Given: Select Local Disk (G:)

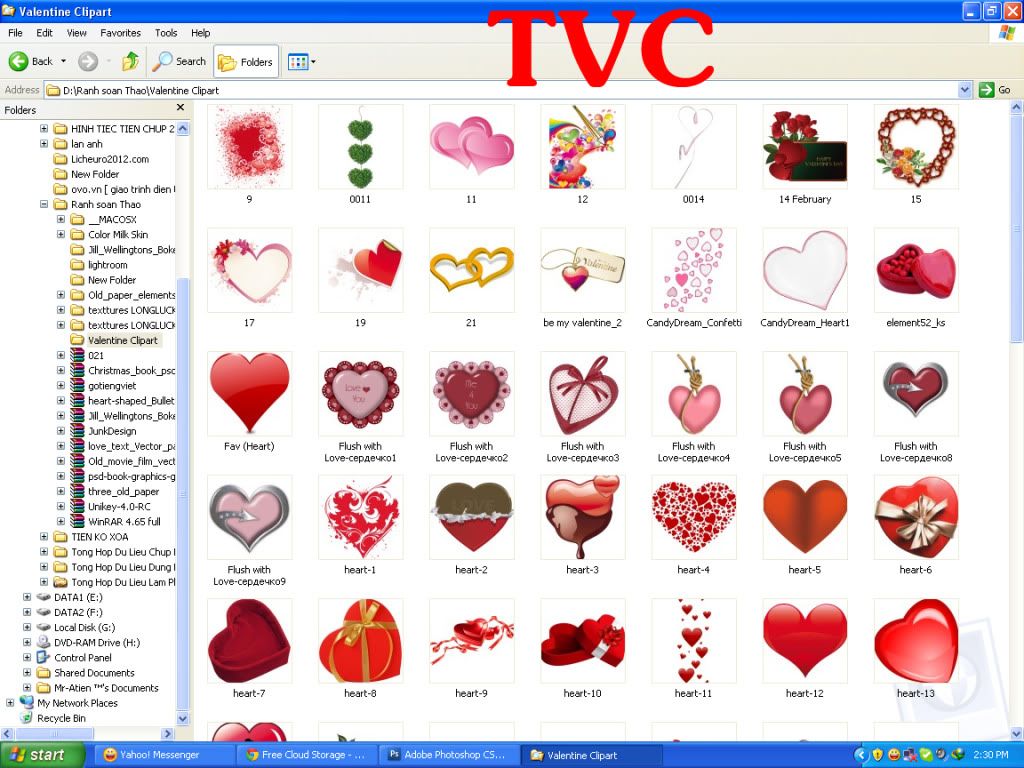Looking at the screenshot, I should pos(84,628).
